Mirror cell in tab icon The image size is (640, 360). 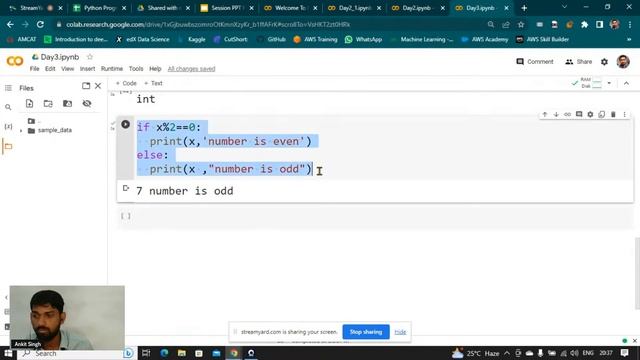tap(602, 115)
